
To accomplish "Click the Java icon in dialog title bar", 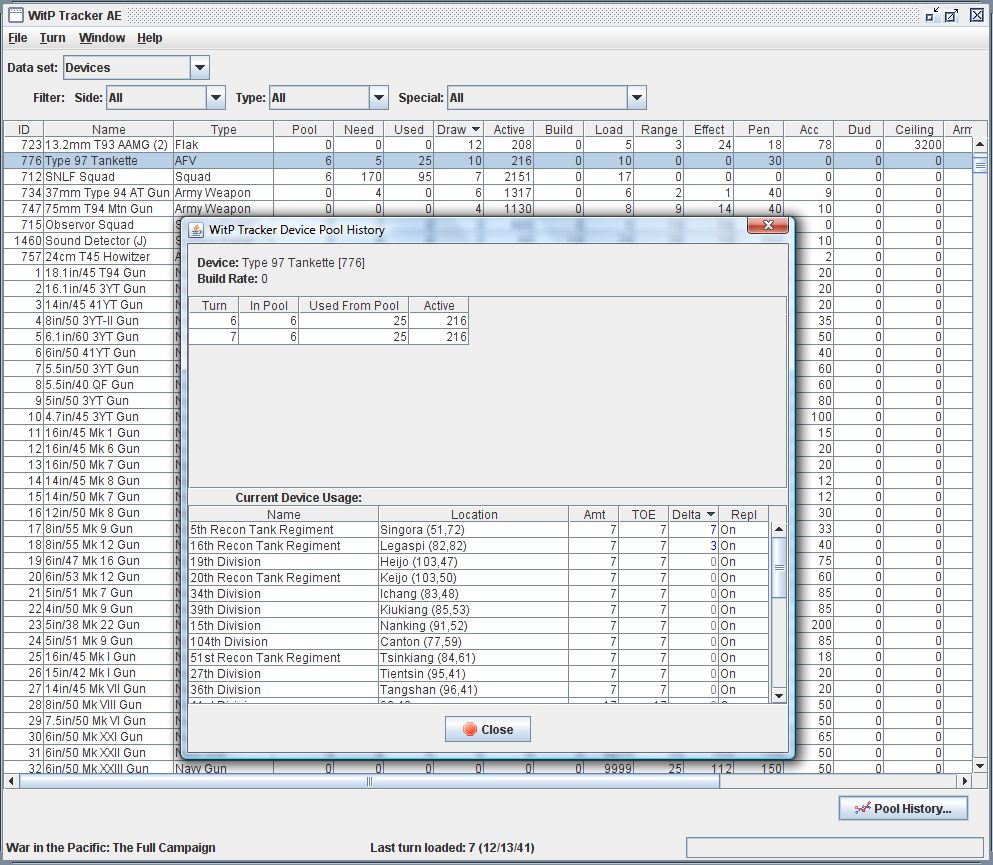I will point(198,229).
